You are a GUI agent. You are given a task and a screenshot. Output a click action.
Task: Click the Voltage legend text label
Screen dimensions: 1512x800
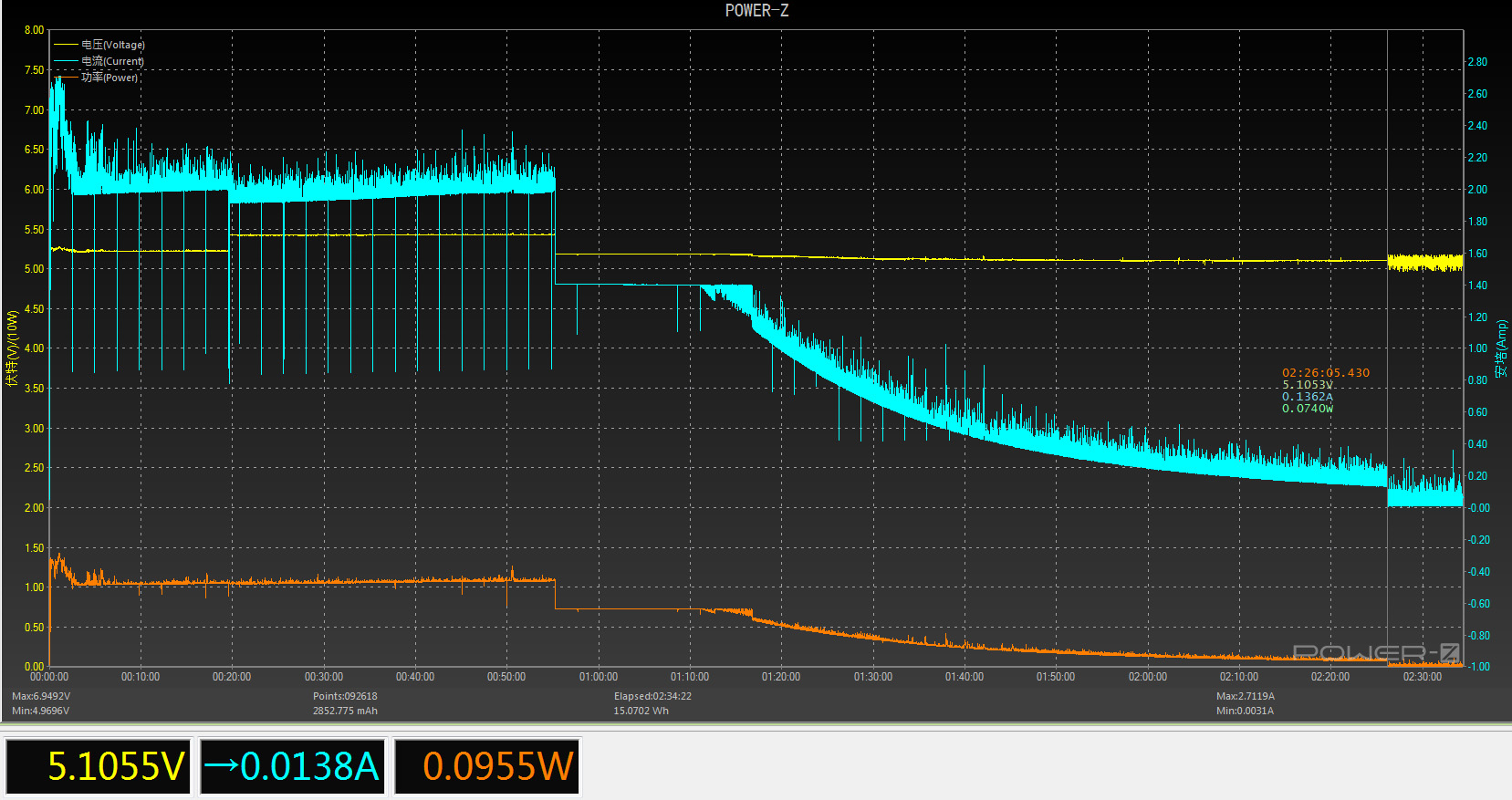tap(113, 45)
